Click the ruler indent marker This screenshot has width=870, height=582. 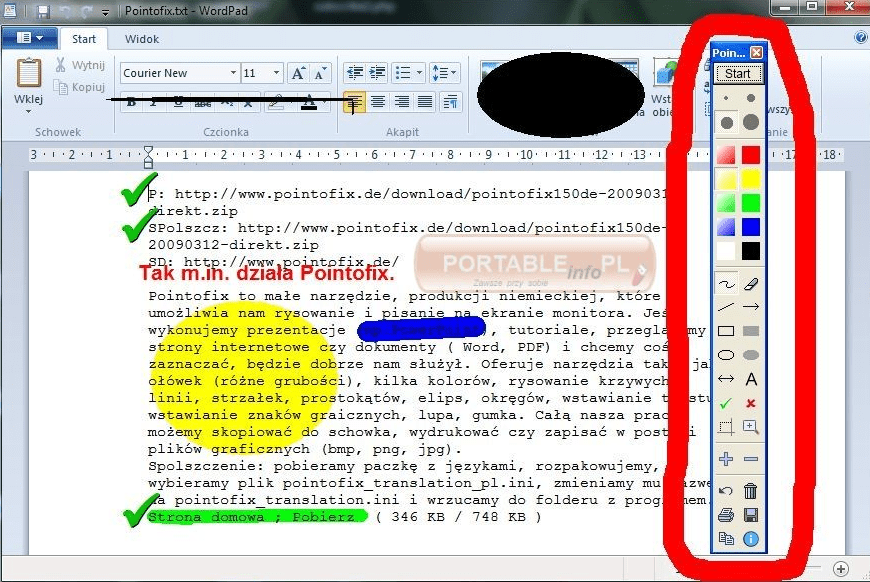click(148, 157)
